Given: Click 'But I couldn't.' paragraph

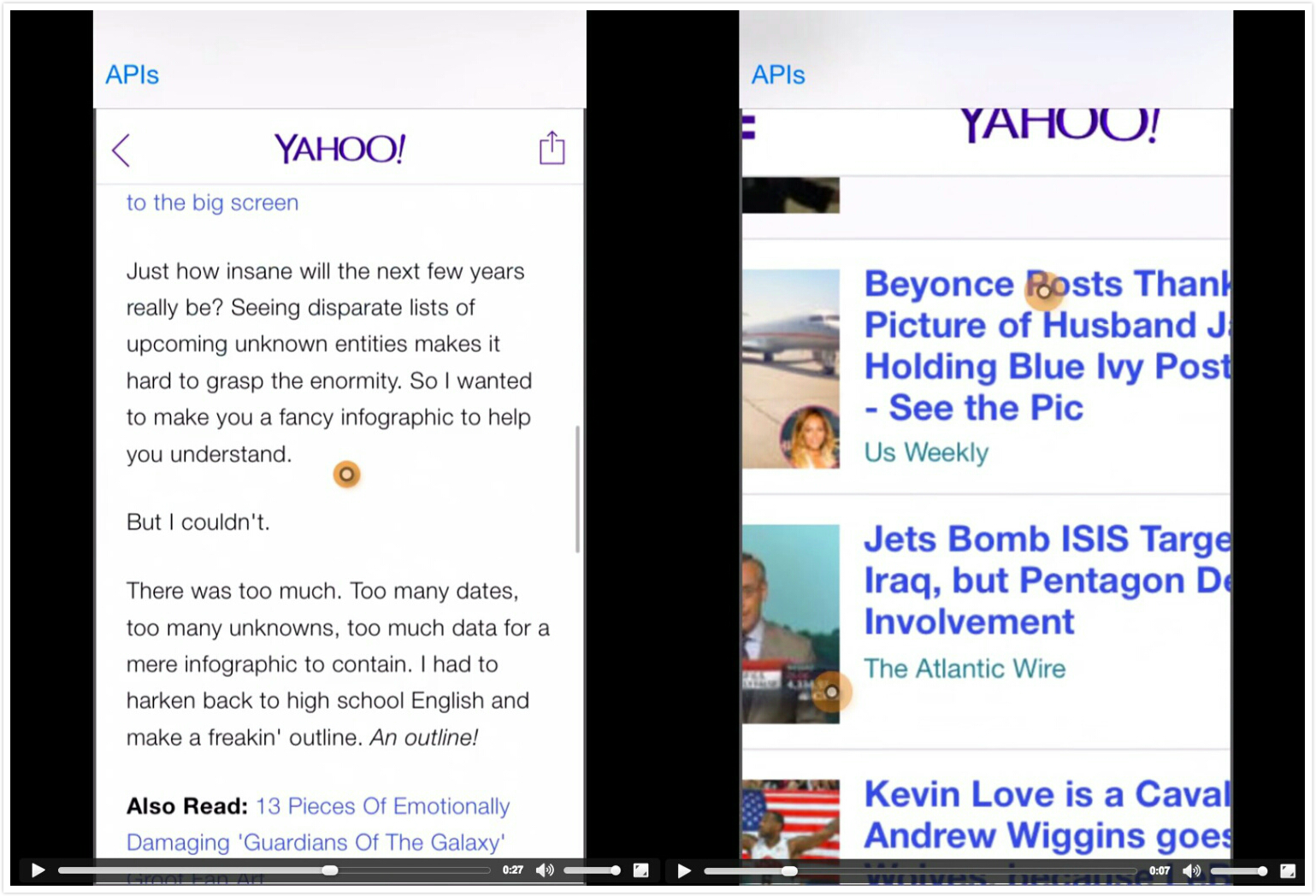Looking at the screenshot, I should (198, 522).
